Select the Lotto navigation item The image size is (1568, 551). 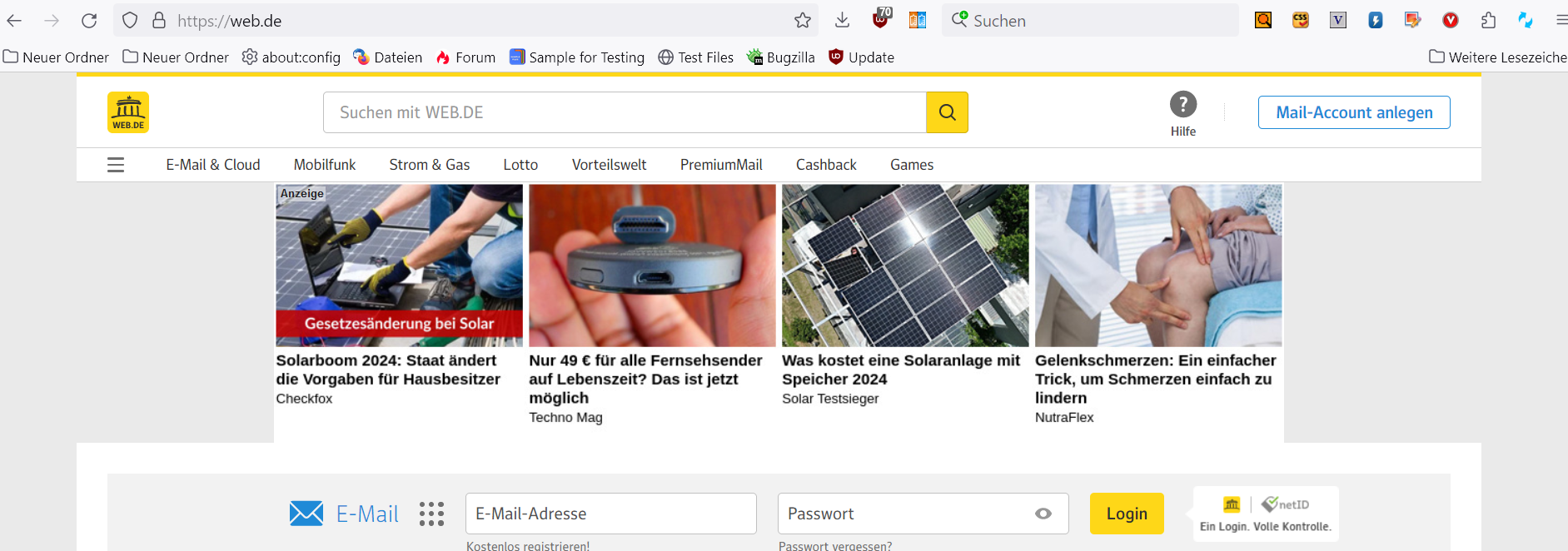[520, 165]
